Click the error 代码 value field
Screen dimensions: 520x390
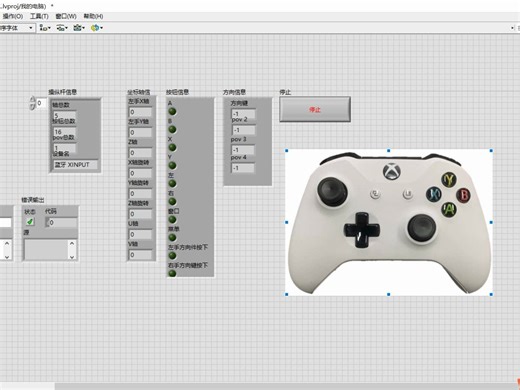click(62, 222)
